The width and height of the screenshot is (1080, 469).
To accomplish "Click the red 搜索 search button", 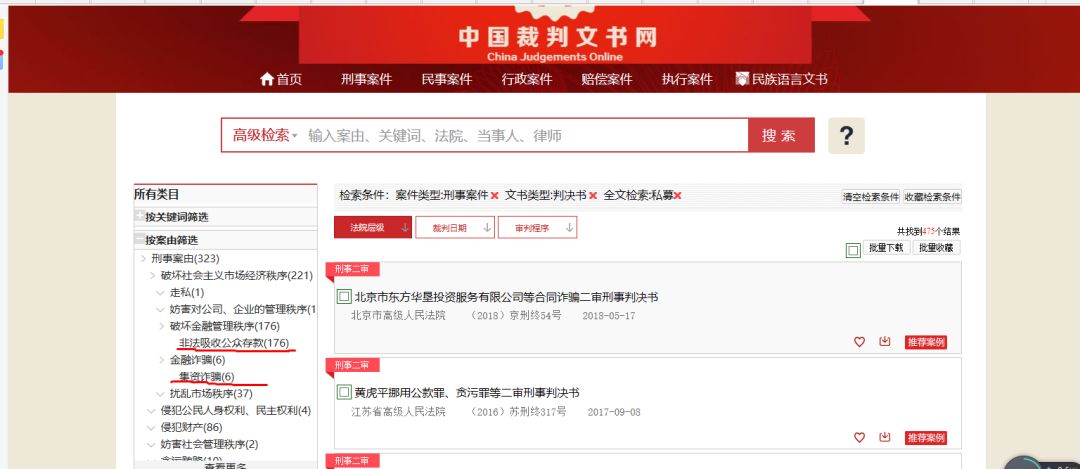I will (x=781, y=136).
